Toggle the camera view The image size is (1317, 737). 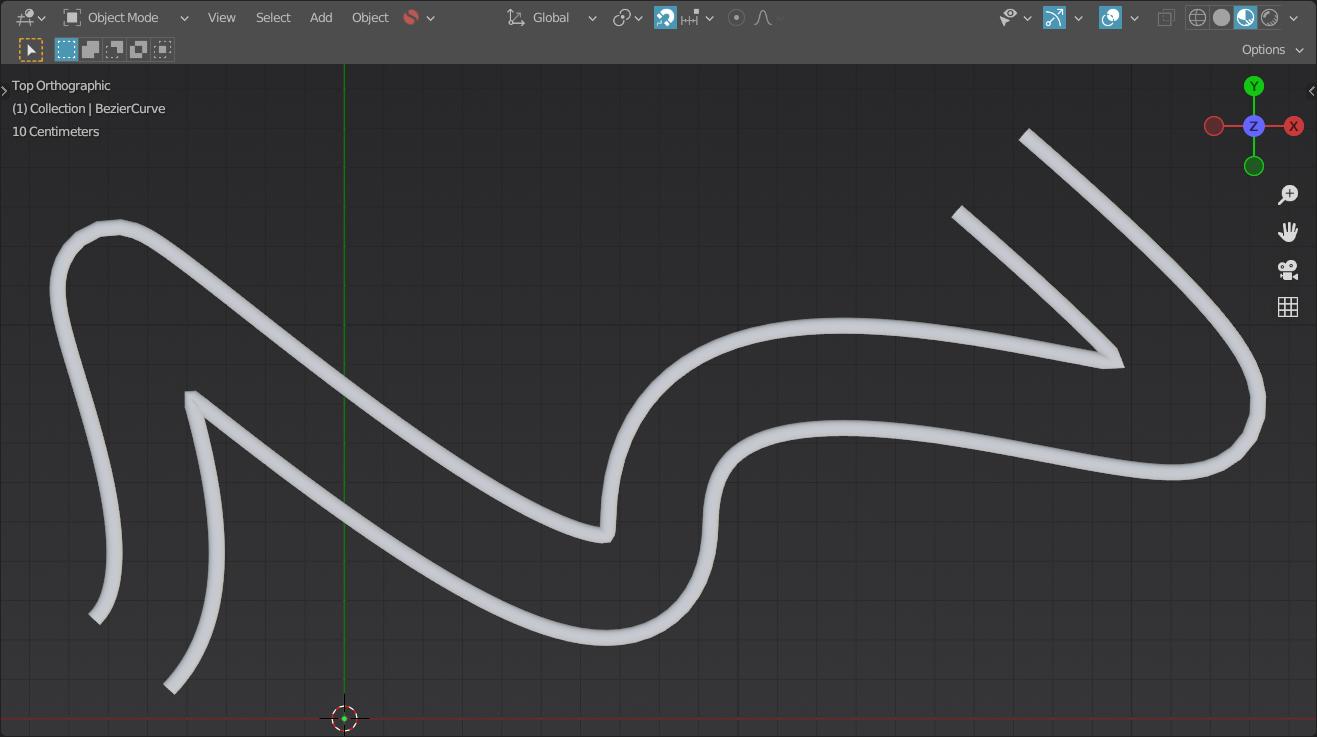point(1288,270)
